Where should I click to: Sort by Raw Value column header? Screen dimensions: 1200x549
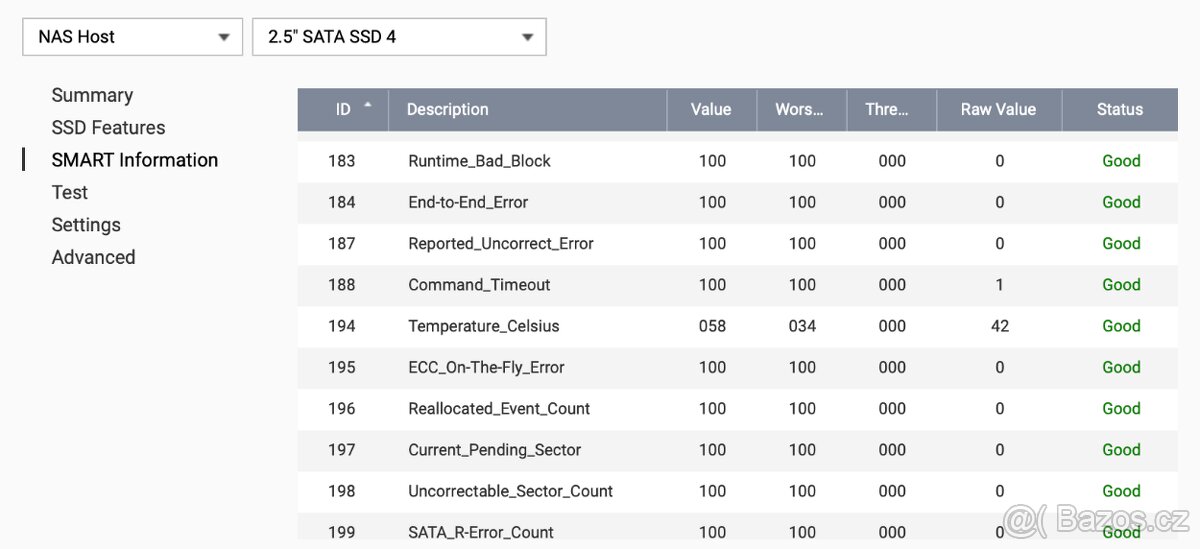tap(998, 110)
